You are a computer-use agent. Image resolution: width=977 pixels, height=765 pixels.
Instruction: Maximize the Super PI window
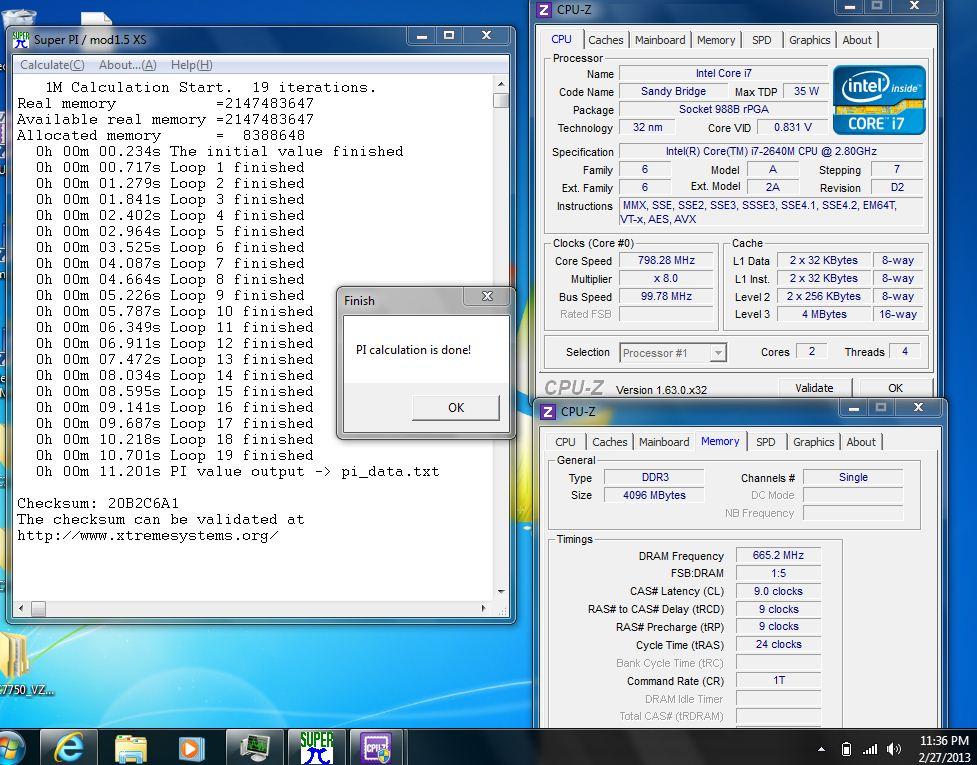tap(449, 36)
